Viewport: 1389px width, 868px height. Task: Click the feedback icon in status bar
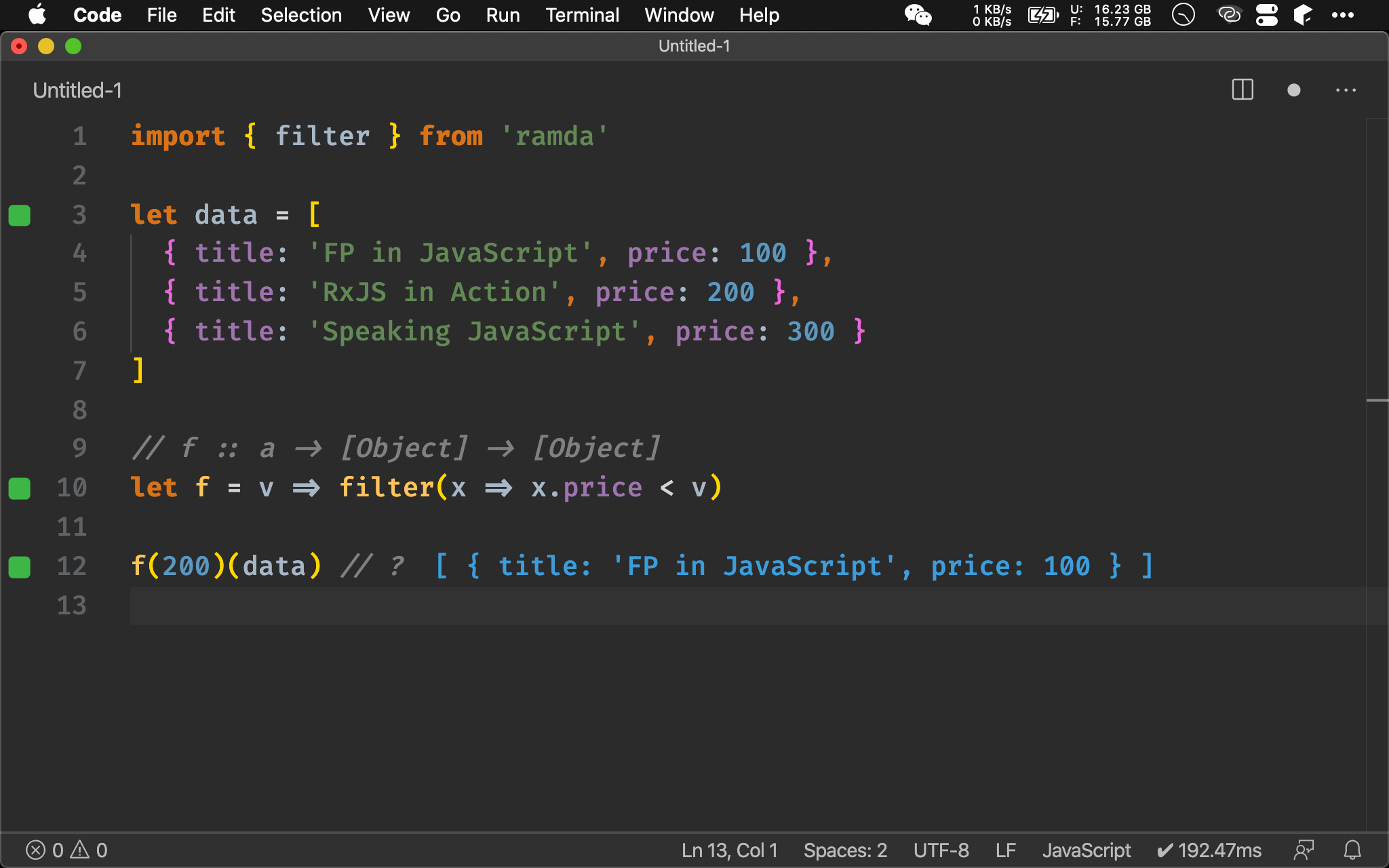pos(1304,850)
